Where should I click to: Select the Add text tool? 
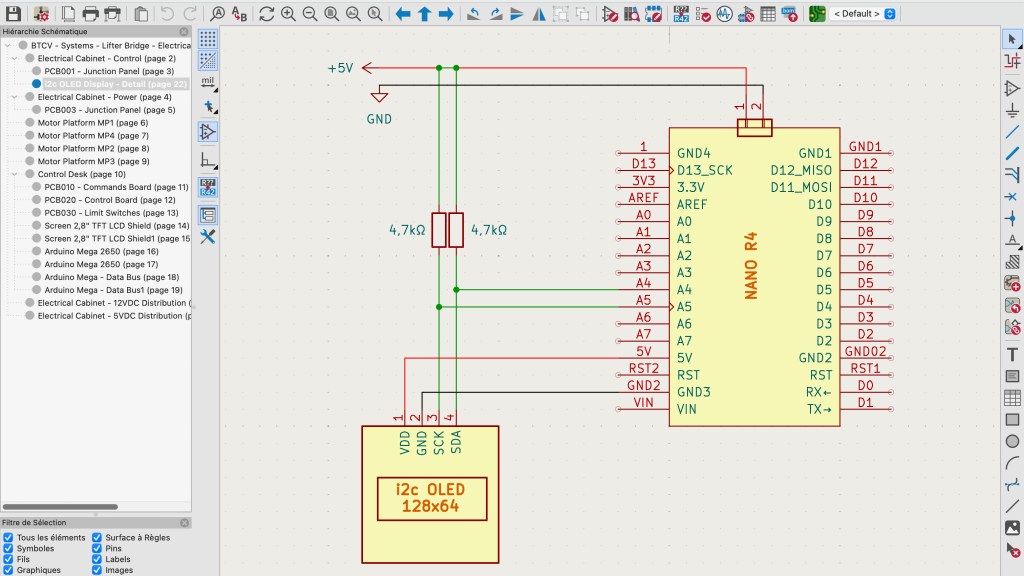tap(1012, 355)
